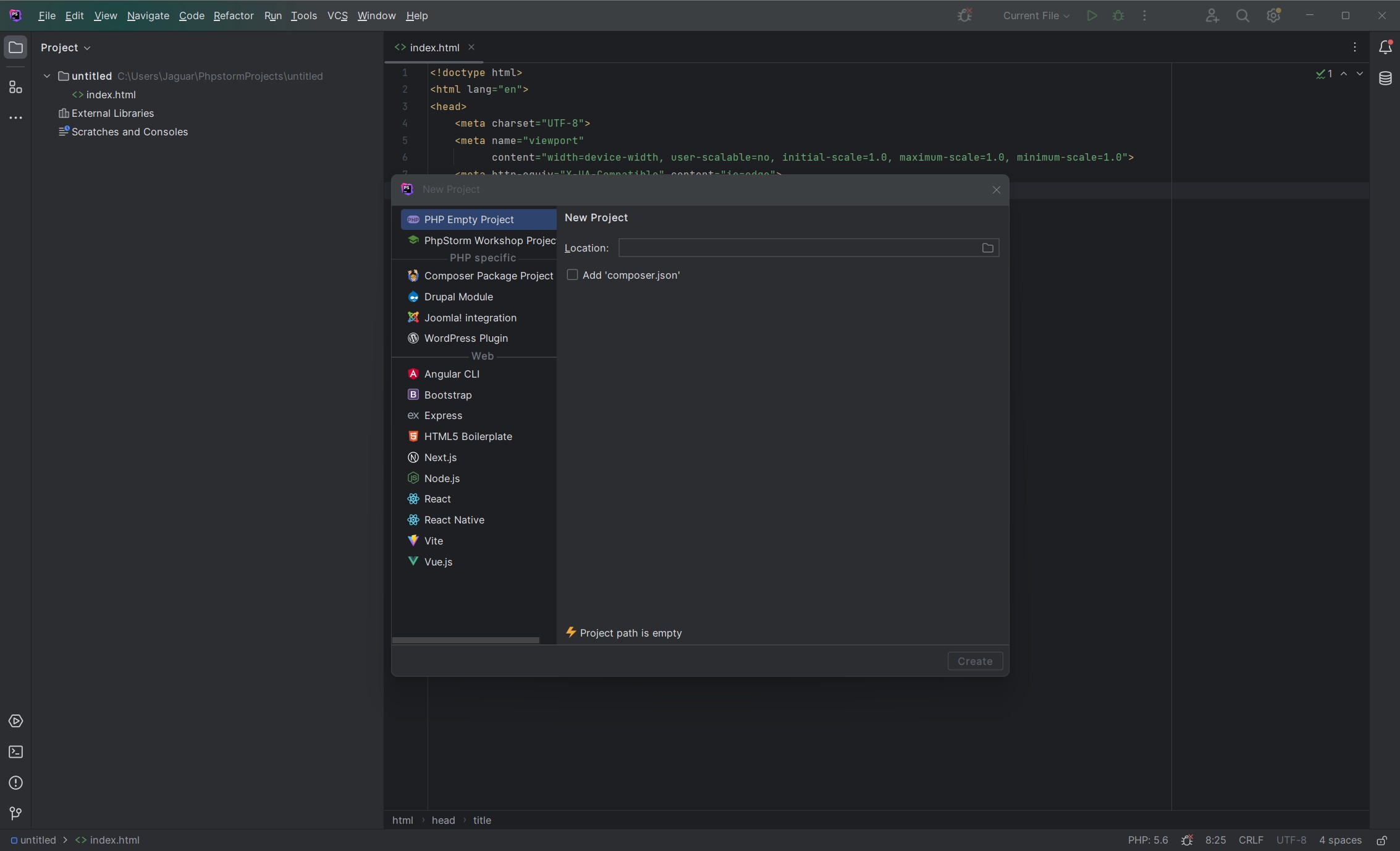Open the Structure tool window icon
The height and width of the screenshot is (851, 1400).
15,87
